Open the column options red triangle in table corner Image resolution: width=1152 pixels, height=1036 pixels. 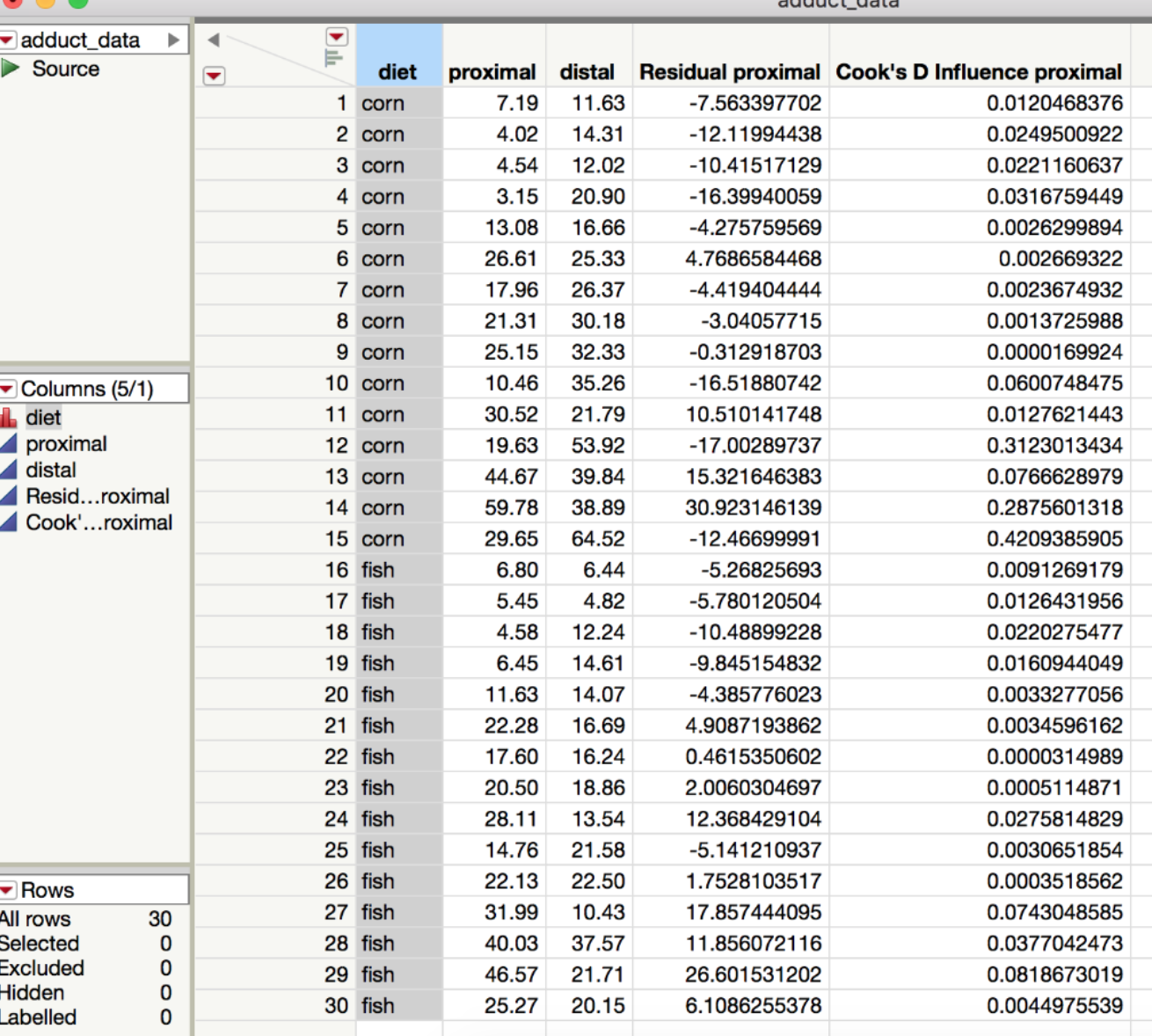coord(337,37)
